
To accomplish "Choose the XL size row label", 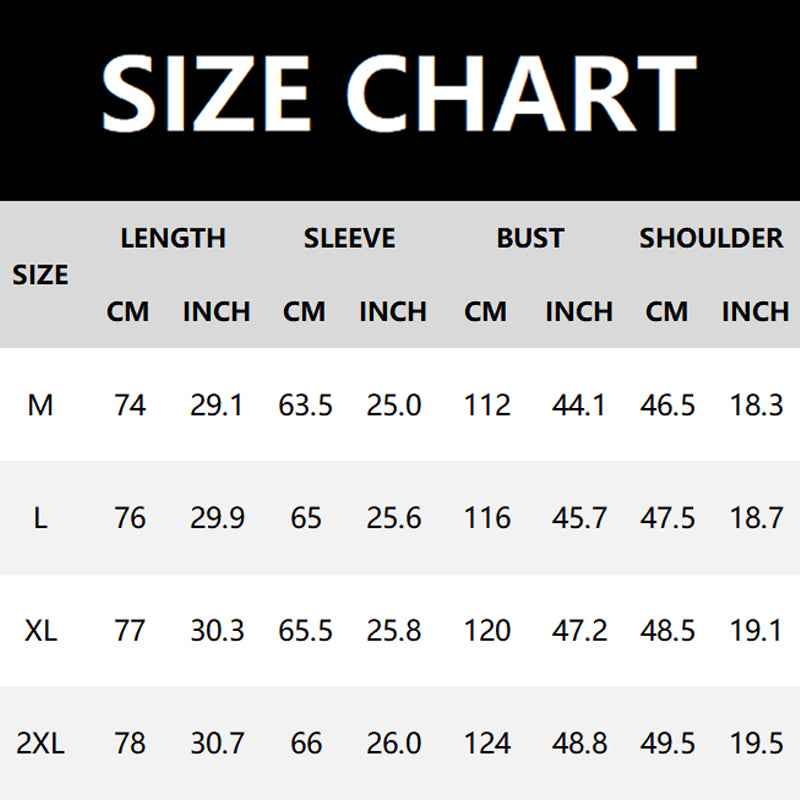I will point(40,631).
